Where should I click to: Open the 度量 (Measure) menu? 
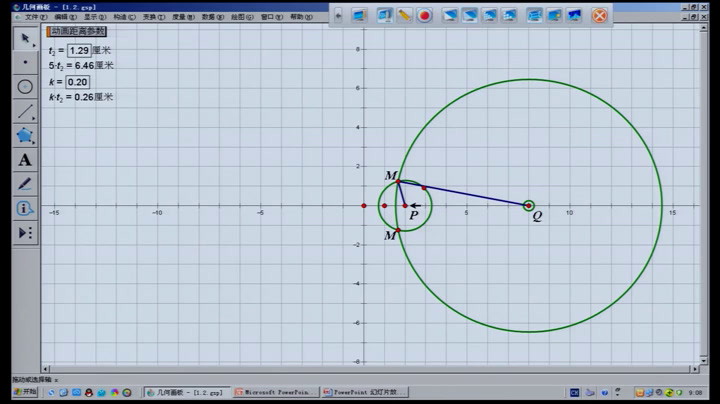(183, 17)
